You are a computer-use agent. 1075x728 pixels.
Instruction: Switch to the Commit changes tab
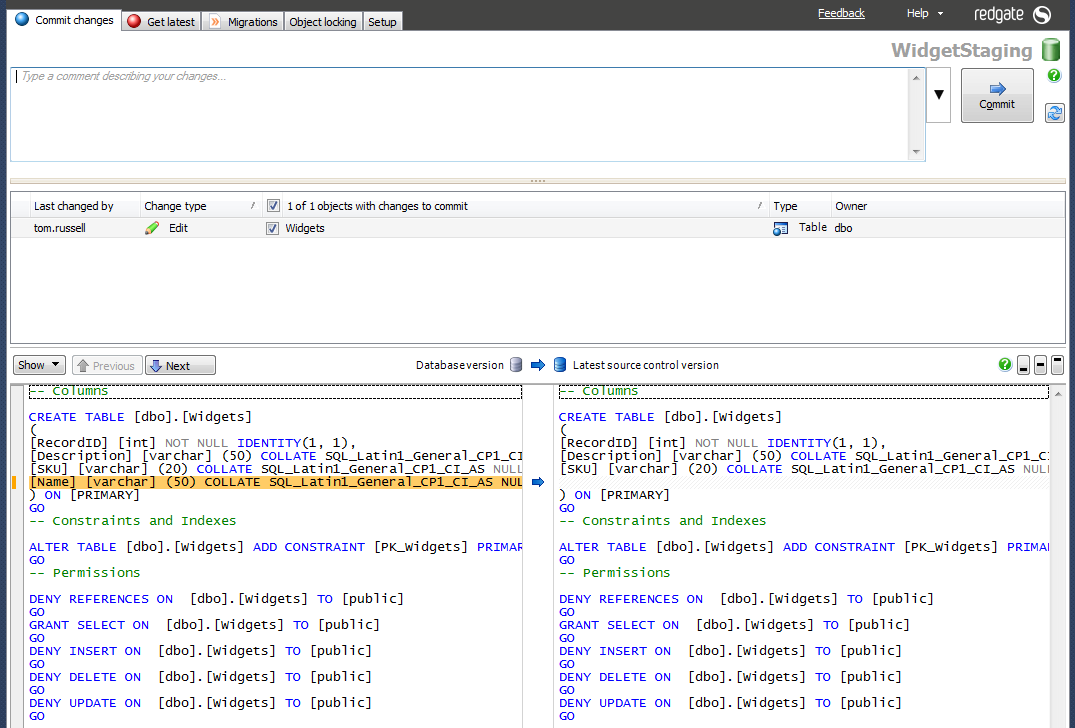[x=64, y=20]
